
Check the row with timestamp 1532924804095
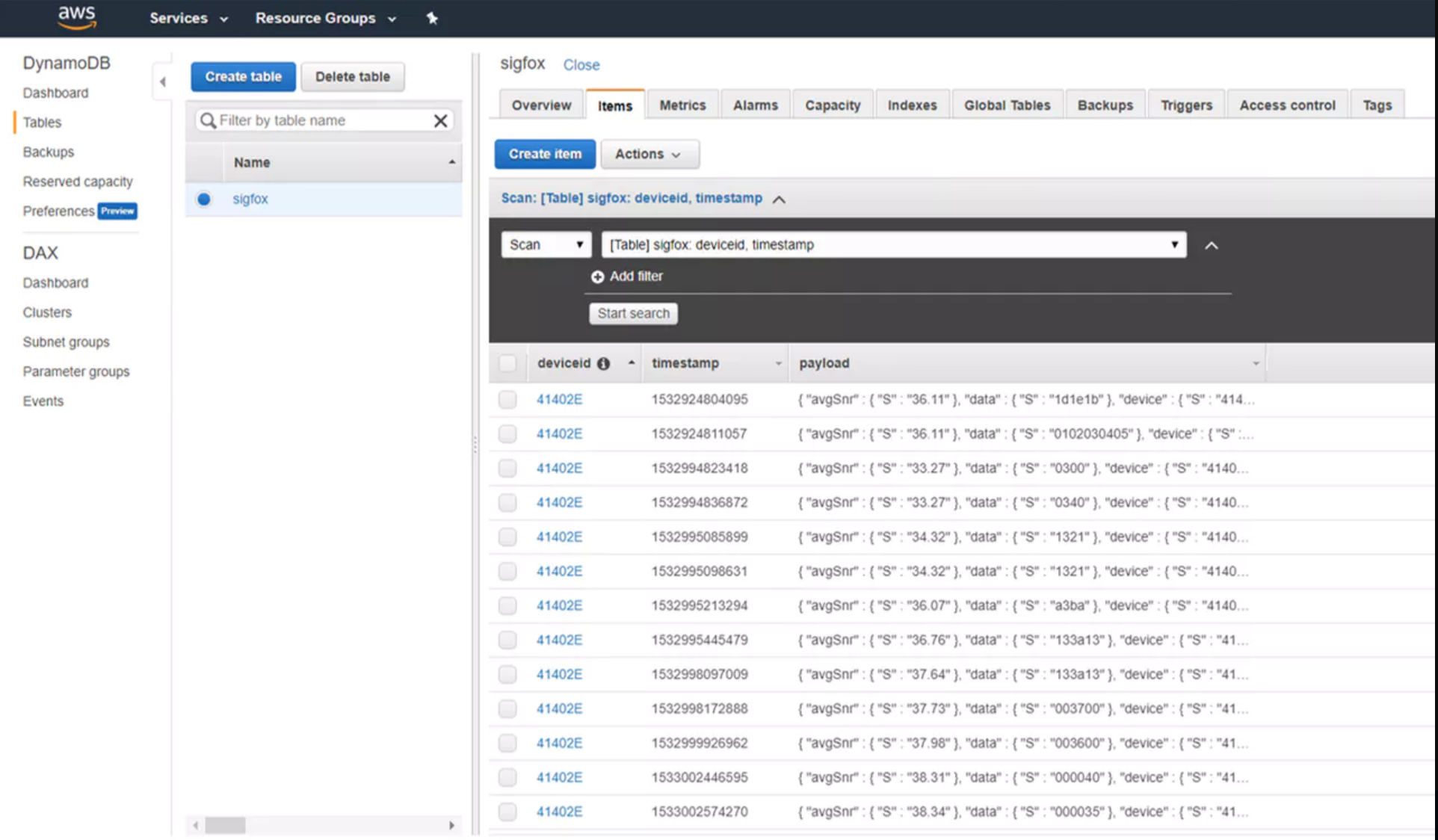(x=507, y=399)
